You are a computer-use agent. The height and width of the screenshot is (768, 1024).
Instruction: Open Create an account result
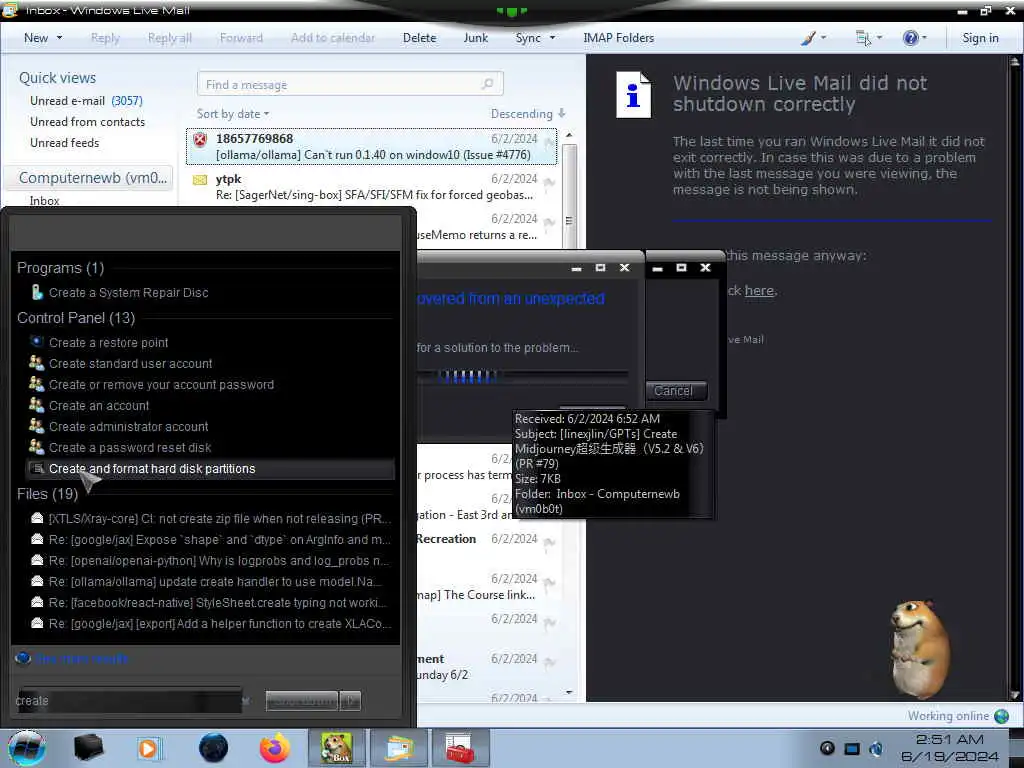point(99,406)
